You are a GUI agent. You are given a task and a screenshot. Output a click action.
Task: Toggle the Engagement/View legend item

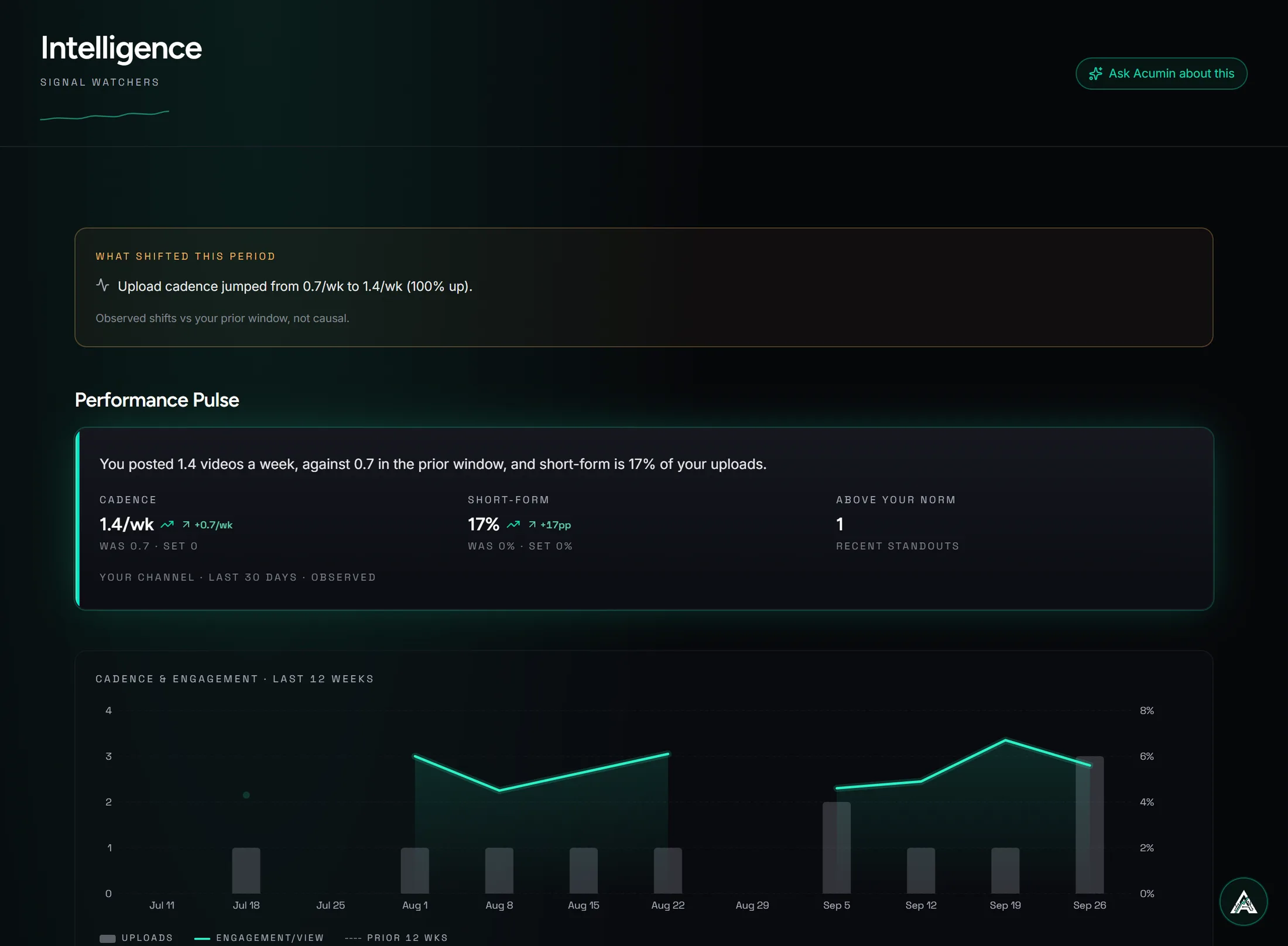coord(259,938)
